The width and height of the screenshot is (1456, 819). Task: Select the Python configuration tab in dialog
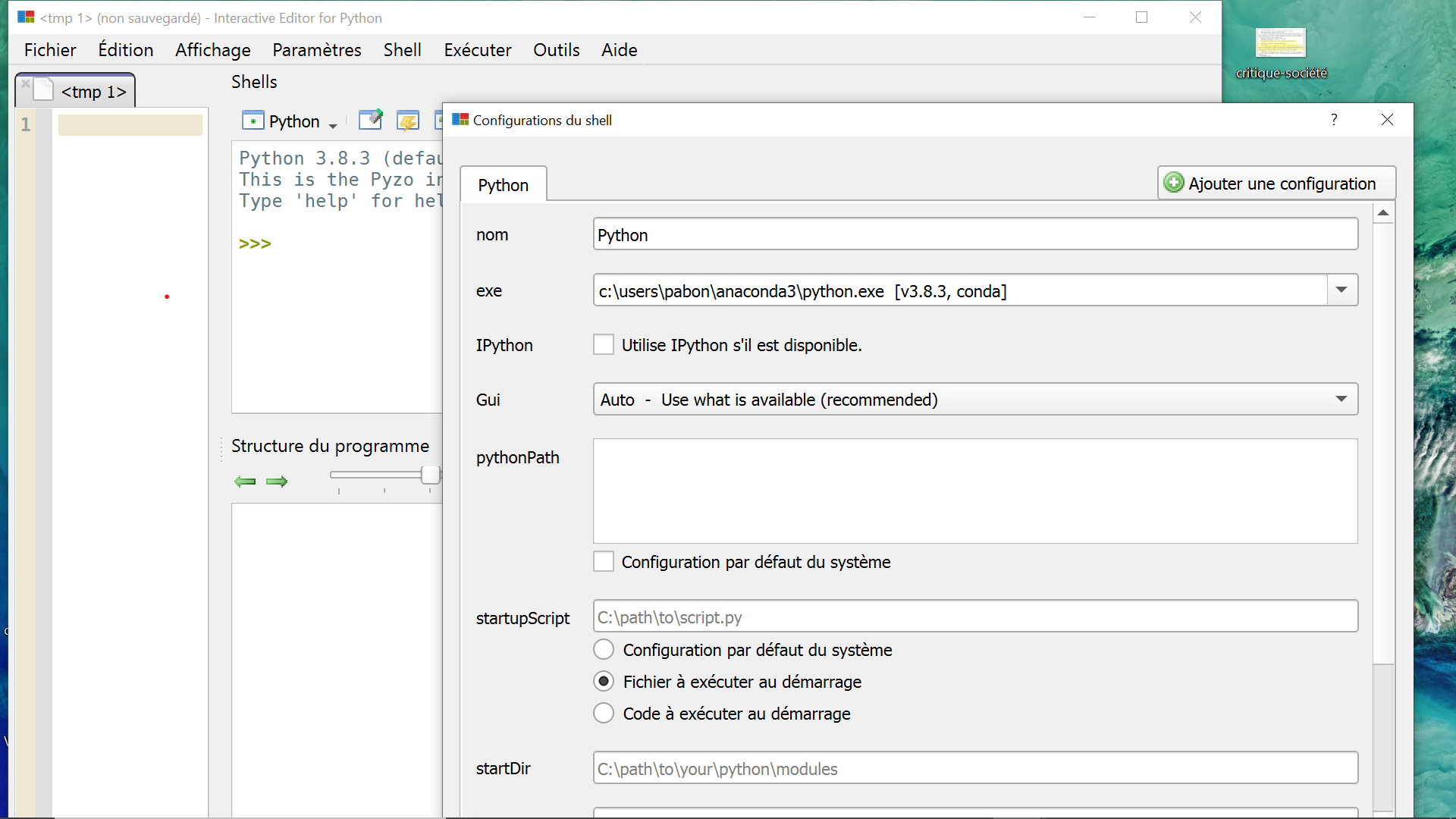503,185
